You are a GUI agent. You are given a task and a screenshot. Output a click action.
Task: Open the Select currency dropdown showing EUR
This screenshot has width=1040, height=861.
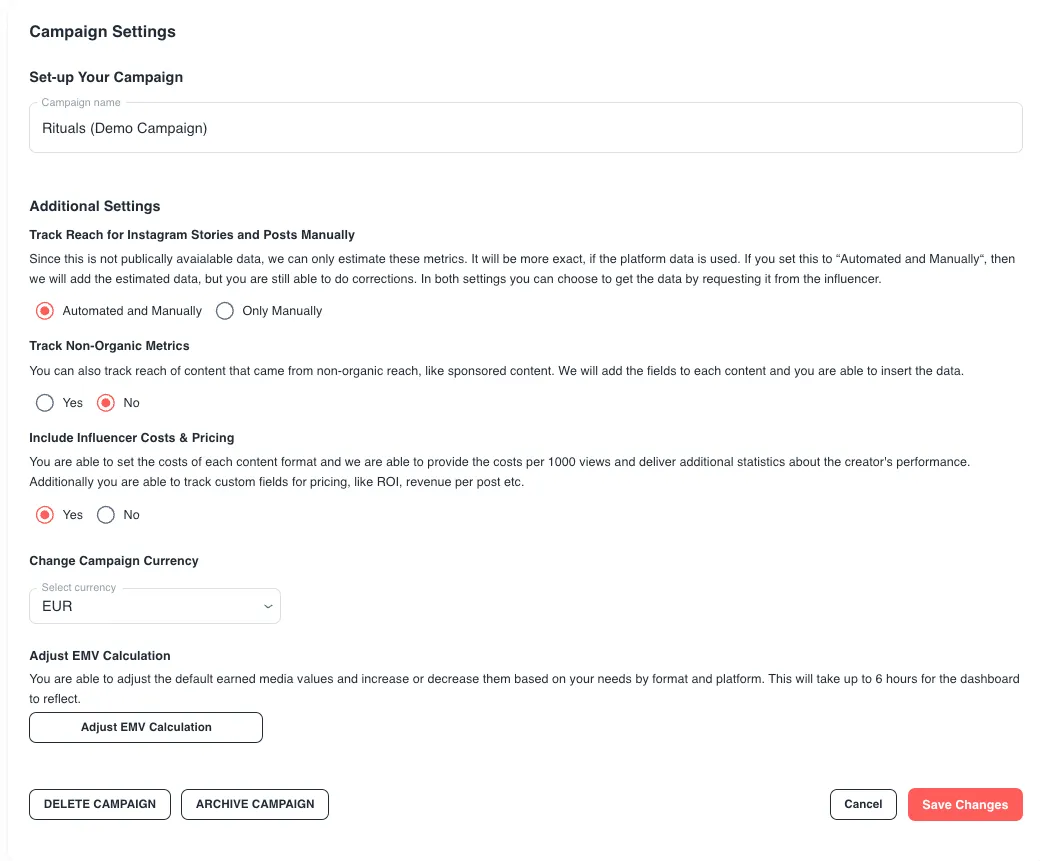pyautogui.click(x=155, y=606)
